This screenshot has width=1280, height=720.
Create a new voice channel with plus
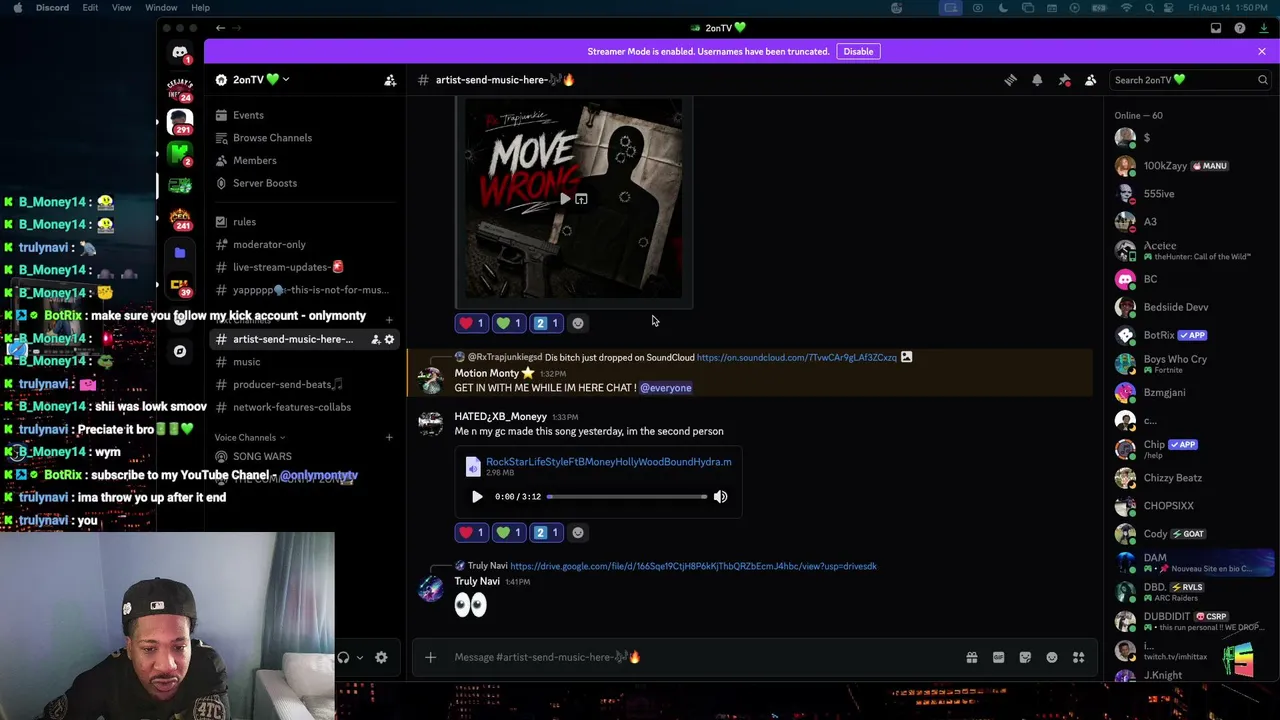coord(389,437)
